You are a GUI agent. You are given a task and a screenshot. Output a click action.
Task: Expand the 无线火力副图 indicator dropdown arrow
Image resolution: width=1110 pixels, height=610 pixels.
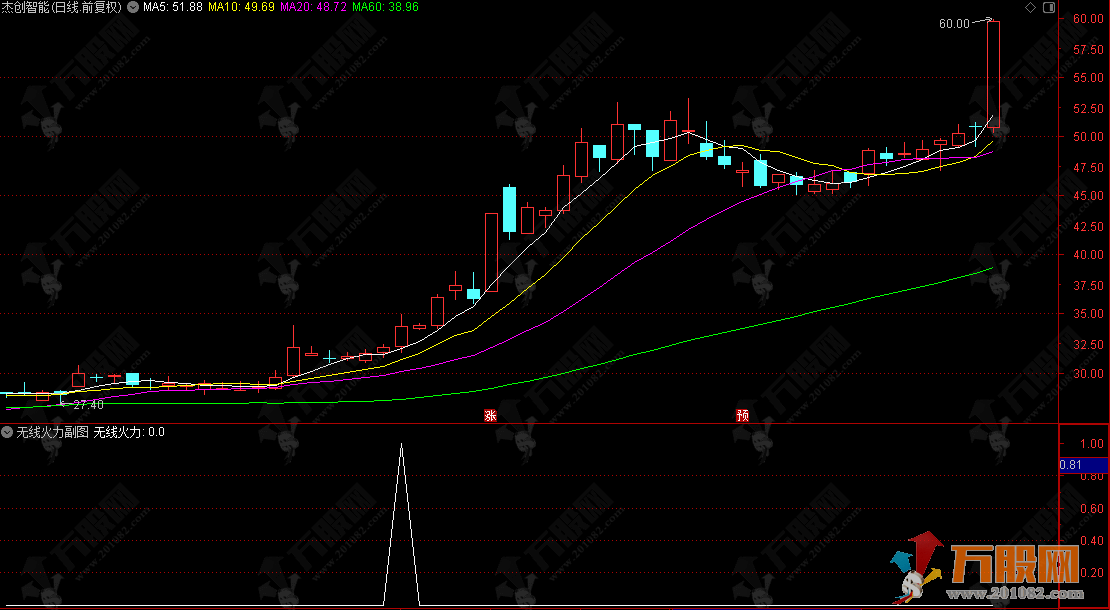8,432
